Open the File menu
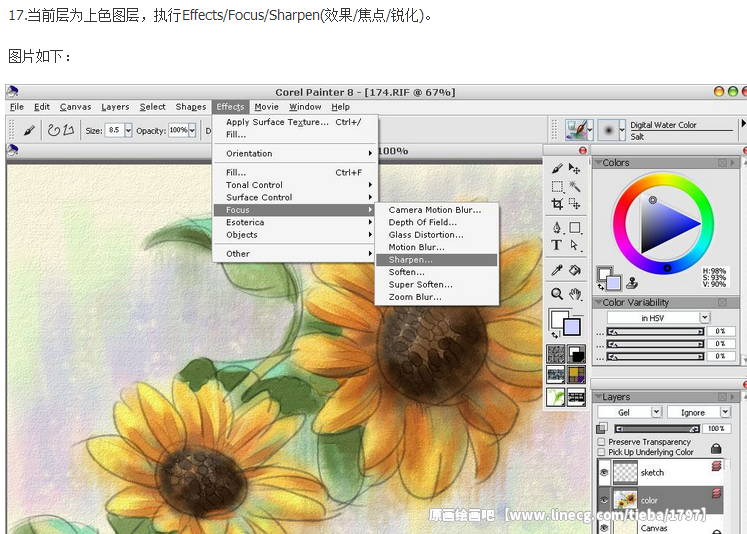Image resolution: width=747 pixels, height=534 pixels. [17, 107]
